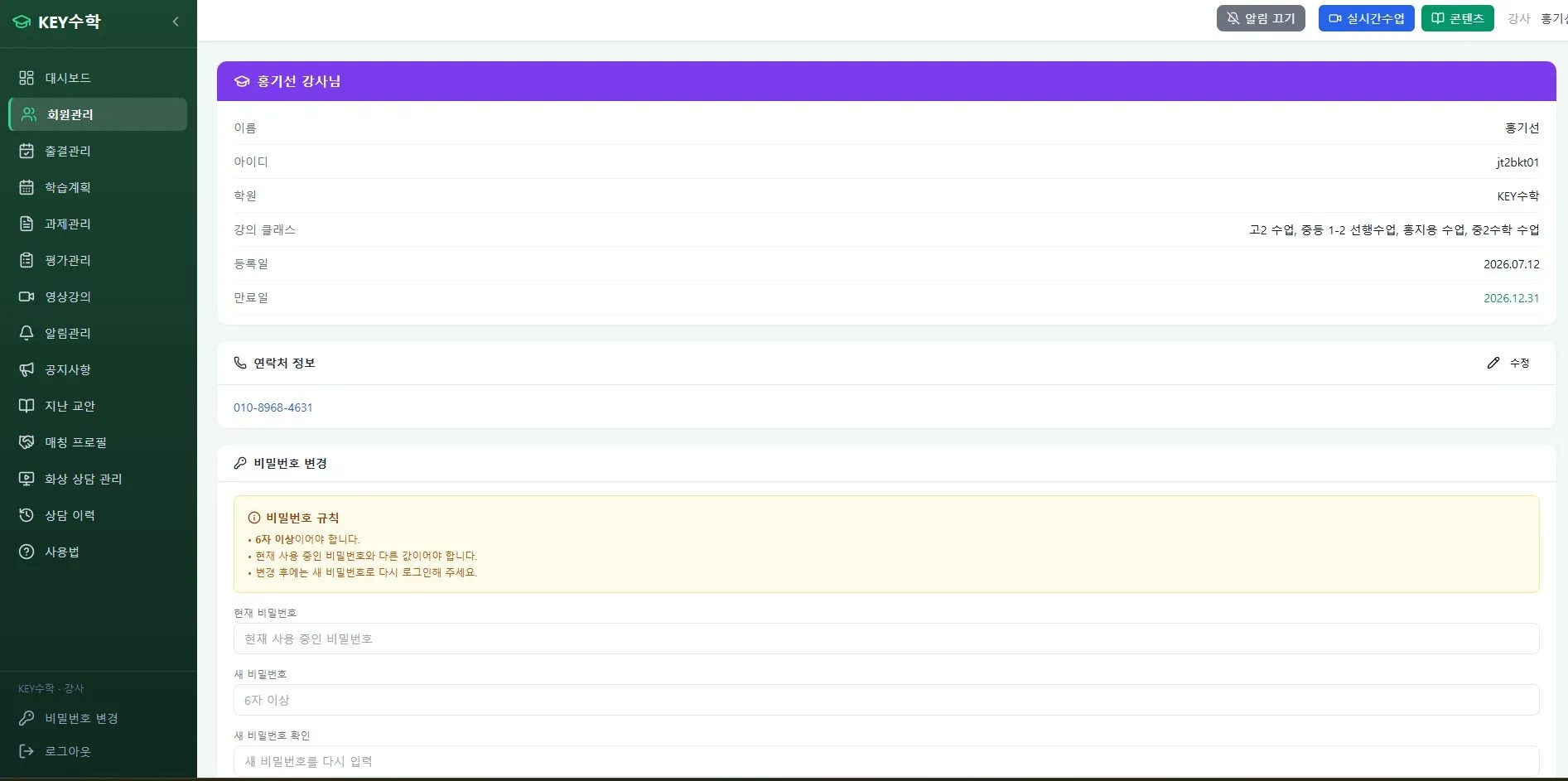Open the 콘텐츠 button

(1457, 18)
